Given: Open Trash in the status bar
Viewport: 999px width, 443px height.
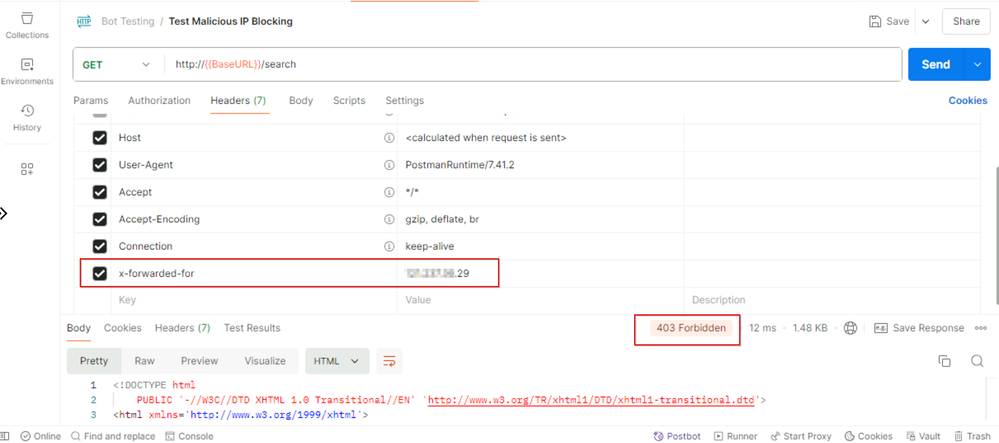Looking at the screenshot, I should tap(972, 436).
